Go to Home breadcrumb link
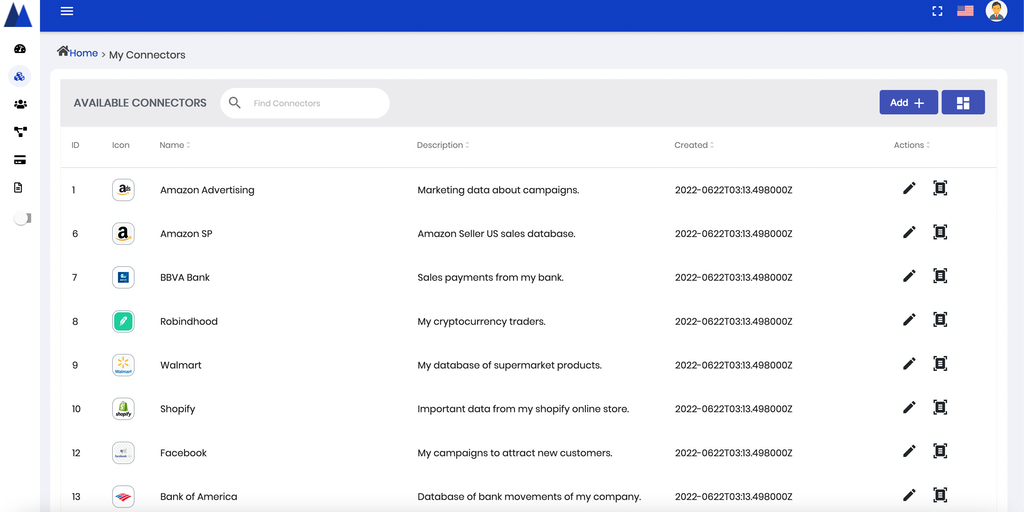The height and width of the screenshot is (512, 1024). (x=83, y=53)
